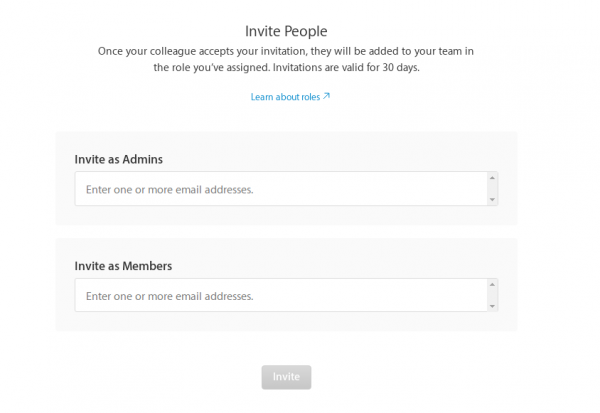Click the Members field scrollbar track
Screen dimensions: 600x413
click(x=492, y=296)
